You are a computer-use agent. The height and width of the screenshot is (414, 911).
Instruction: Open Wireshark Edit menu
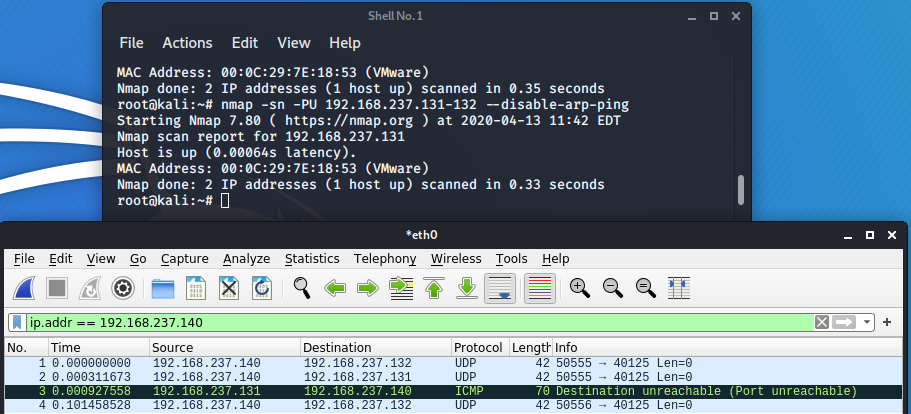[60, 259]
